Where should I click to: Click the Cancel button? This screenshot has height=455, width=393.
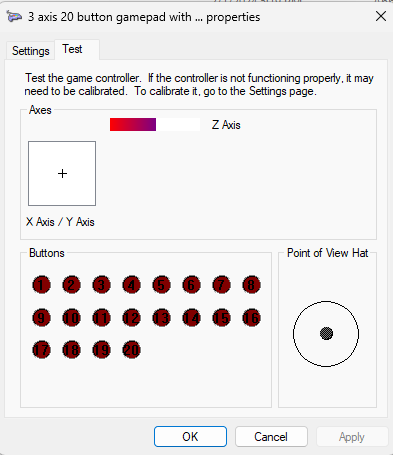point(271,437)
